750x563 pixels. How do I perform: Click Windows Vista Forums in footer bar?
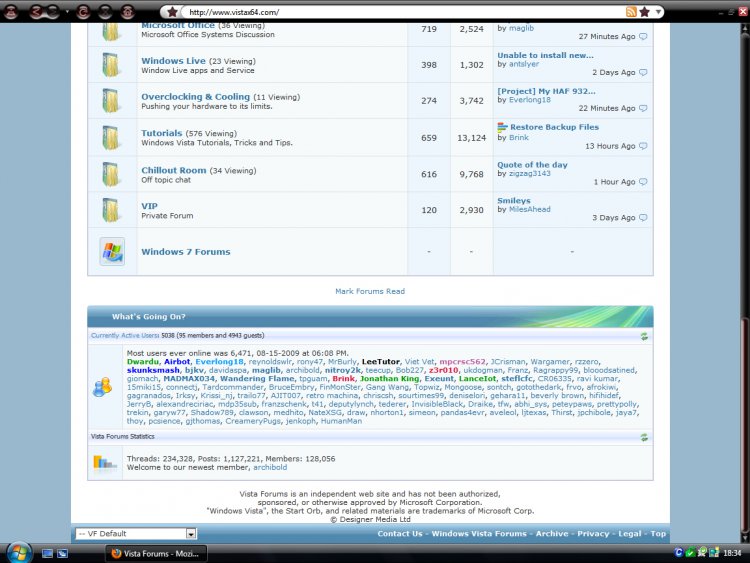tap(479, 534)
